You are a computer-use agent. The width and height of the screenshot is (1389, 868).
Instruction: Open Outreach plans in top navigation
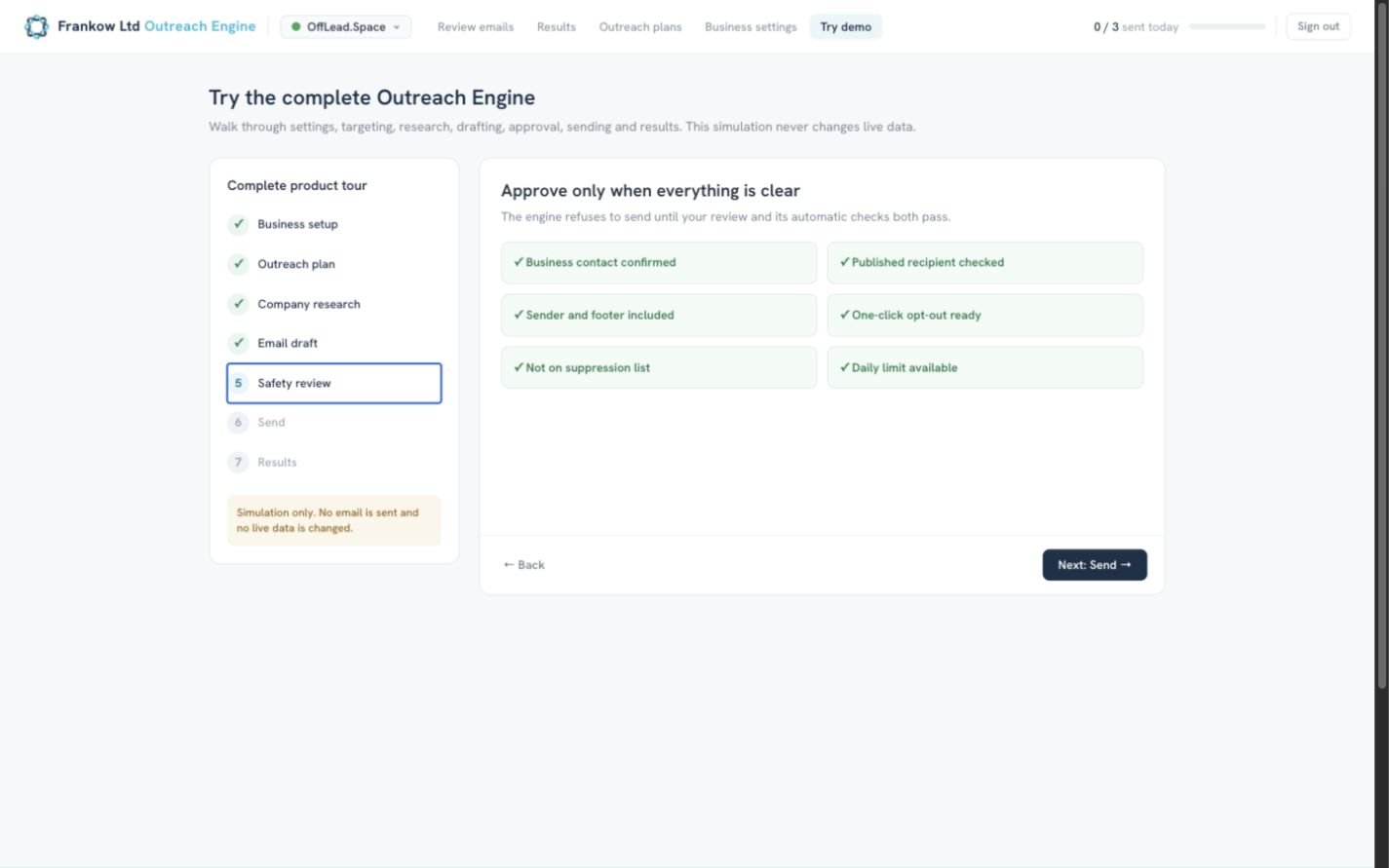[640, 26]
